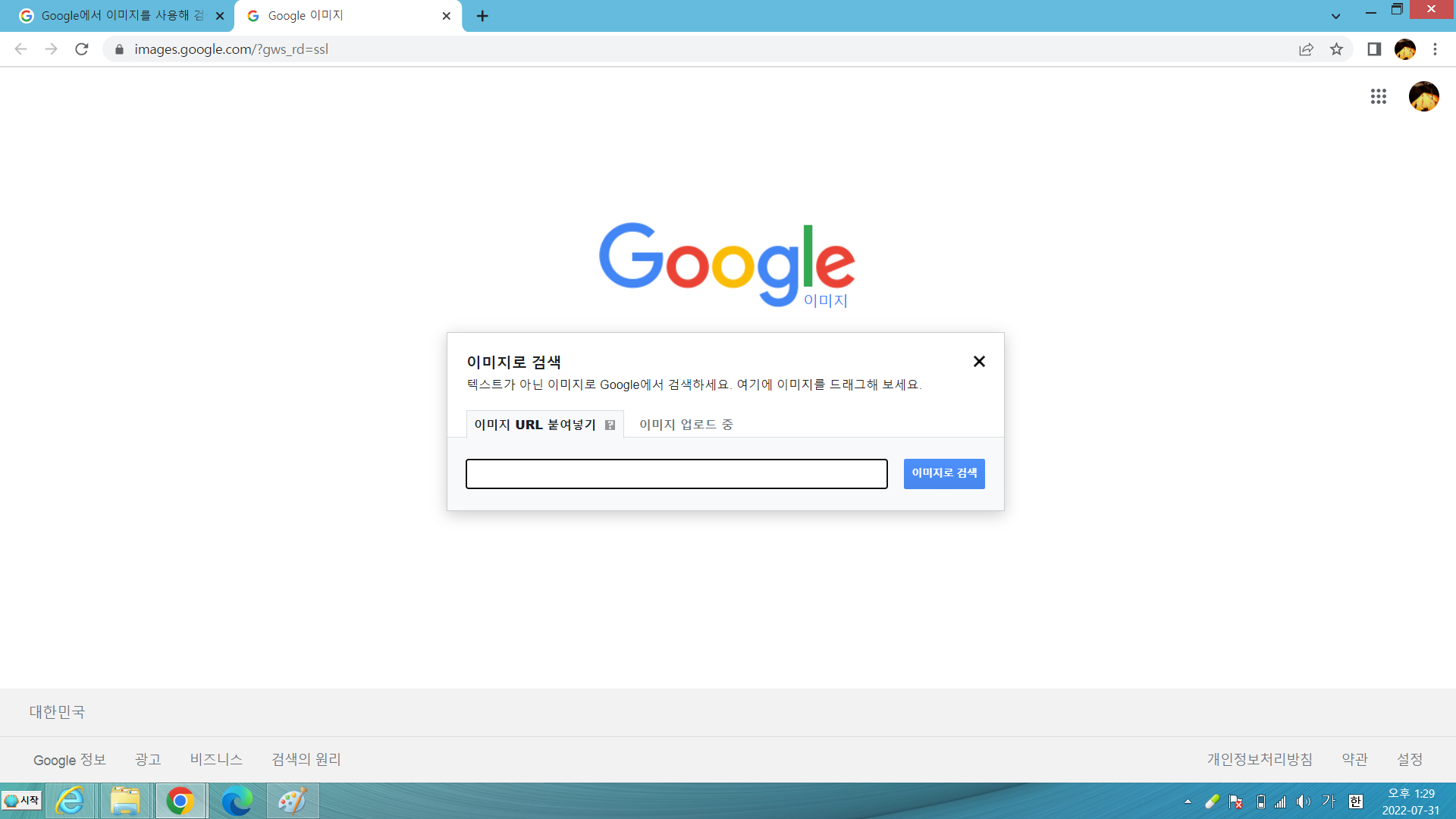Click battery/power icon in system tray
1456x819 pixels.
tap(1260, 802)
